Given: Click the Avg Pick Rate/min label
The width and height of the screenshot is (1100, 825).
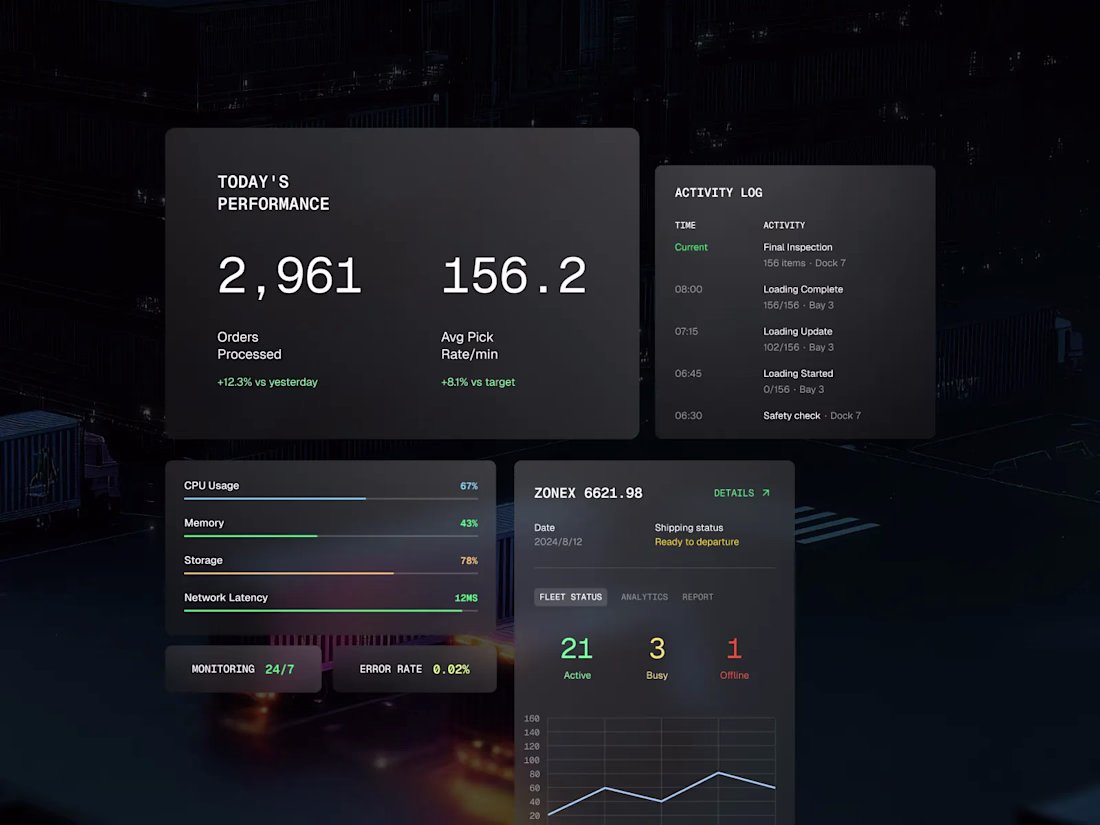Looking at the screenshot, I should (469, 346).
